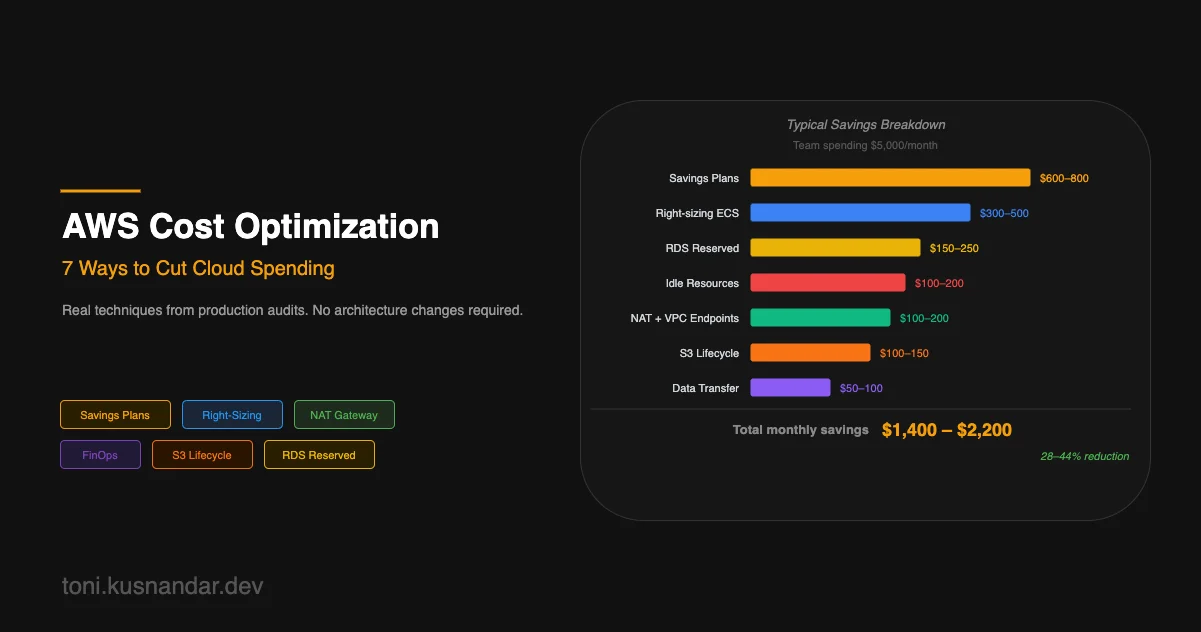Screen dimensions: 1201x632
Task: Click the $600–800 savings value
Action: coord(1064,178)
